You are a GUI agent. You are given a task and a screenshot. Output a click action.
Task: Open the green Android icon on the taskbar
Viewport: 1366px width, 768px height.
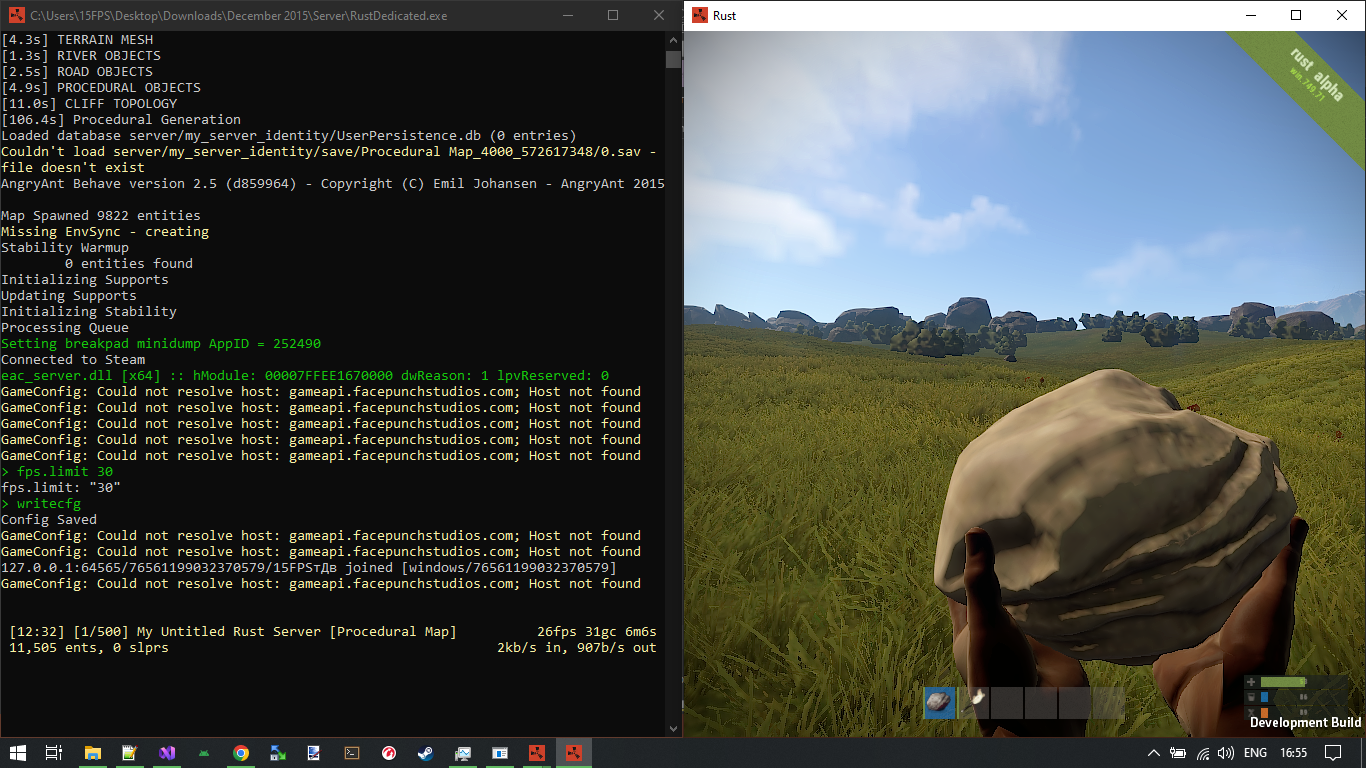click(x=204, y=753)
